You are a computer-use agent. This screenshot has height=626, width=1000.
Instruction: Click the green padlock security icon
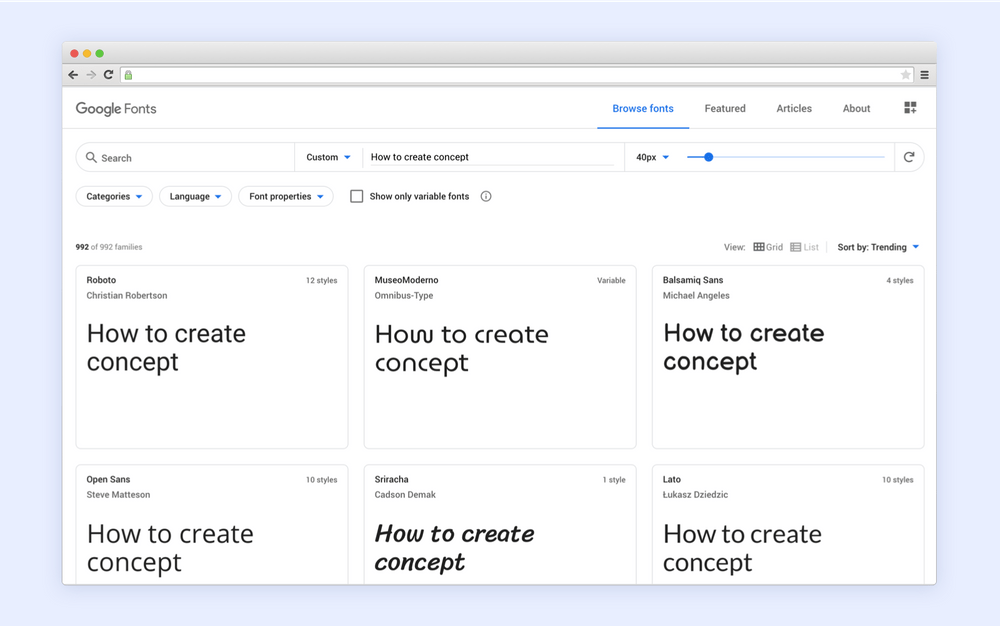point(128,75)
